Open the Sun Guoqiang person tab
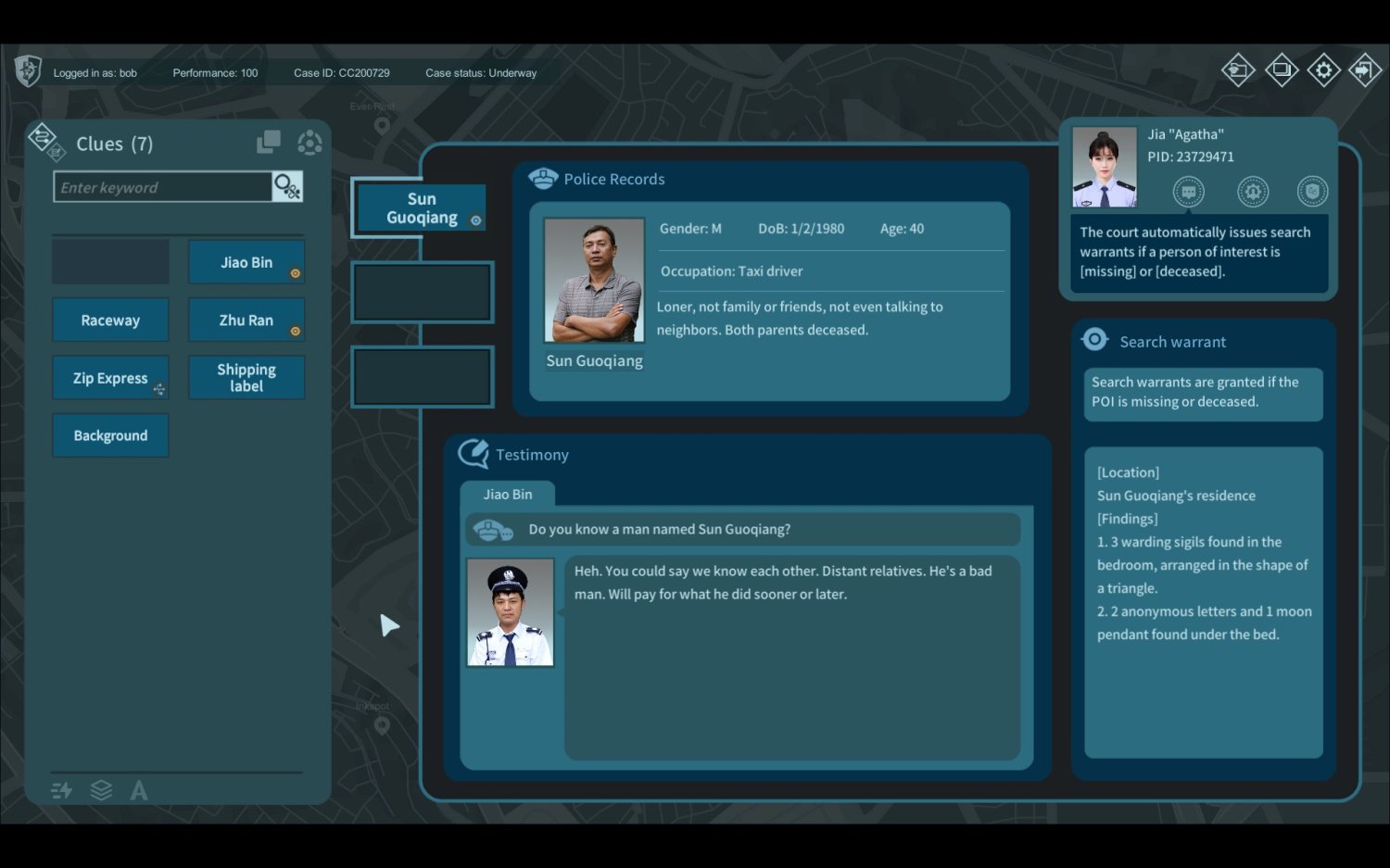The width and height of the screenshot is (1390, 868). (x=422, y=208)
